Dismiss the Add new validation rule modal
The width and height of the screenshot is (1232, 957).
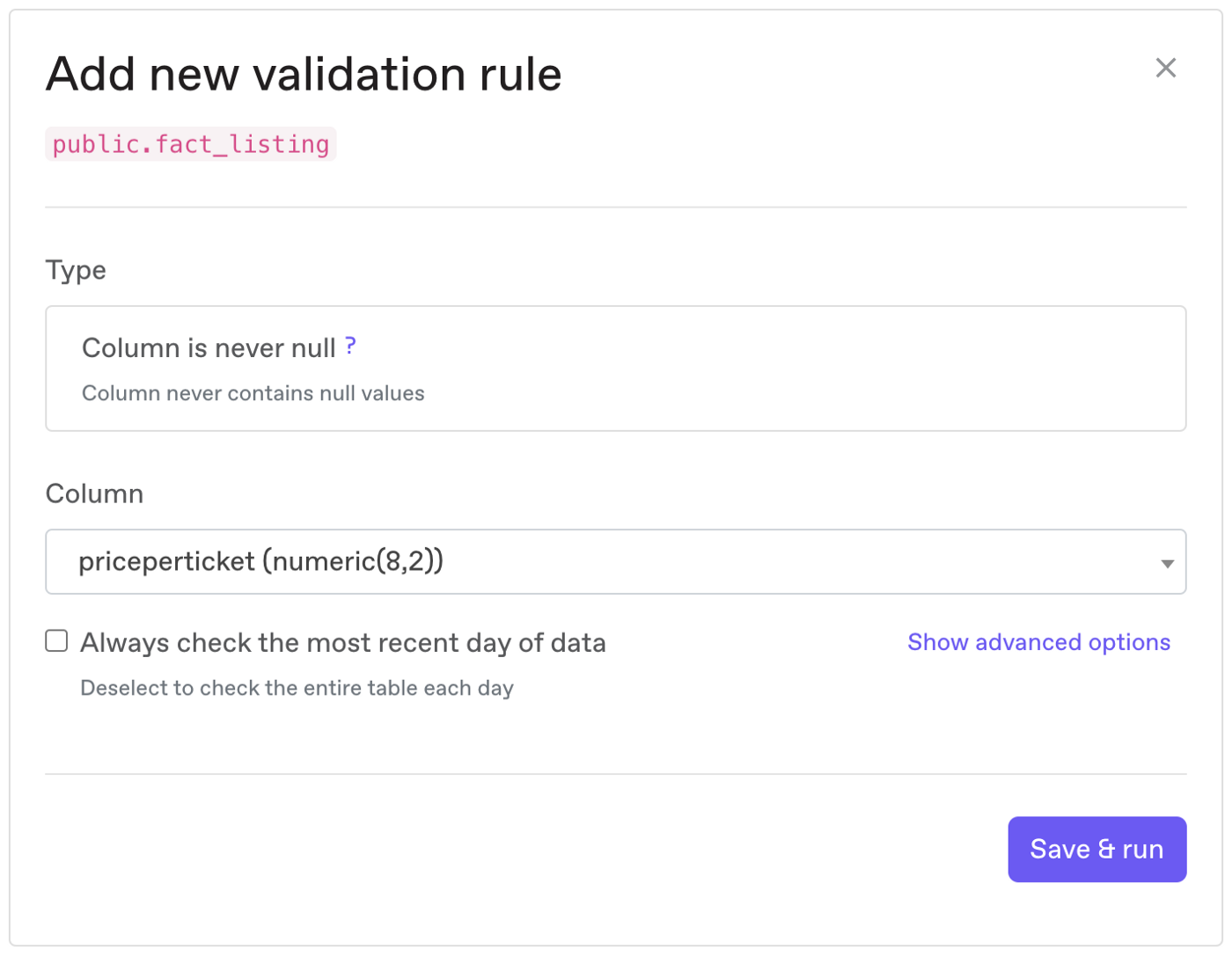click(x=1166, y=68)
